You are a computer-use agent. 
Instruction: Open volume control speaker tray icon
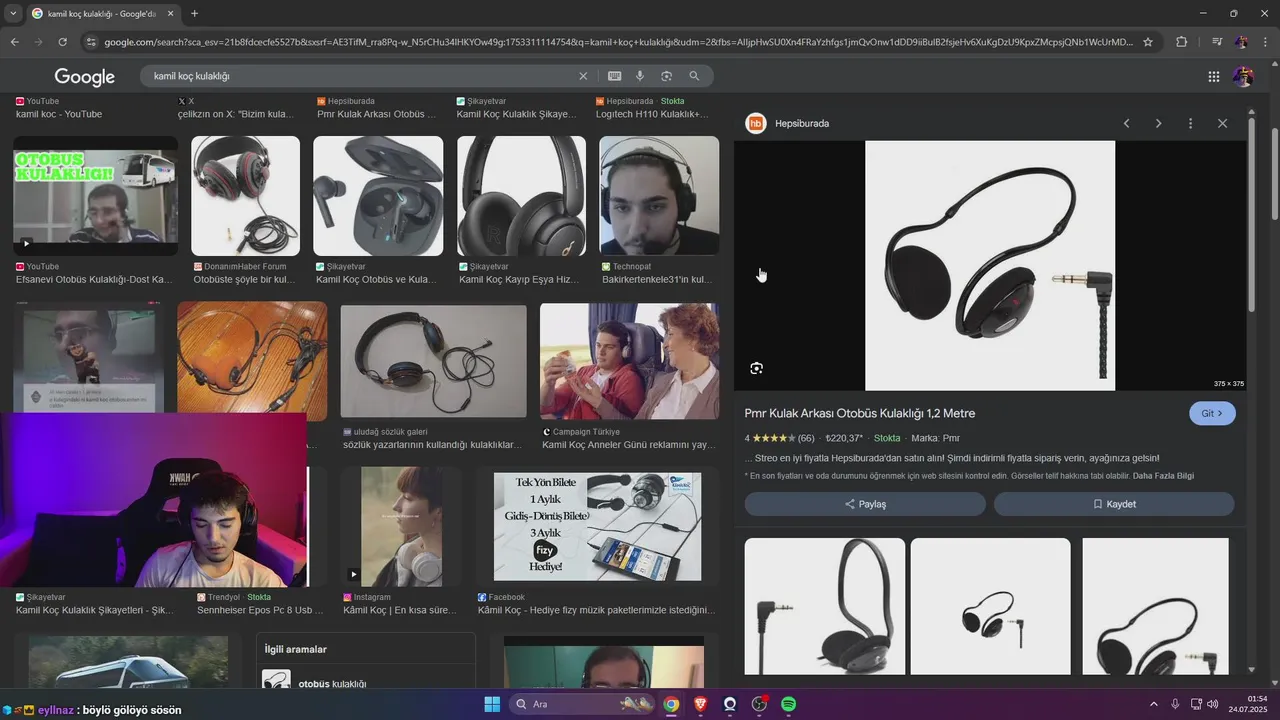coord(1213,704)
